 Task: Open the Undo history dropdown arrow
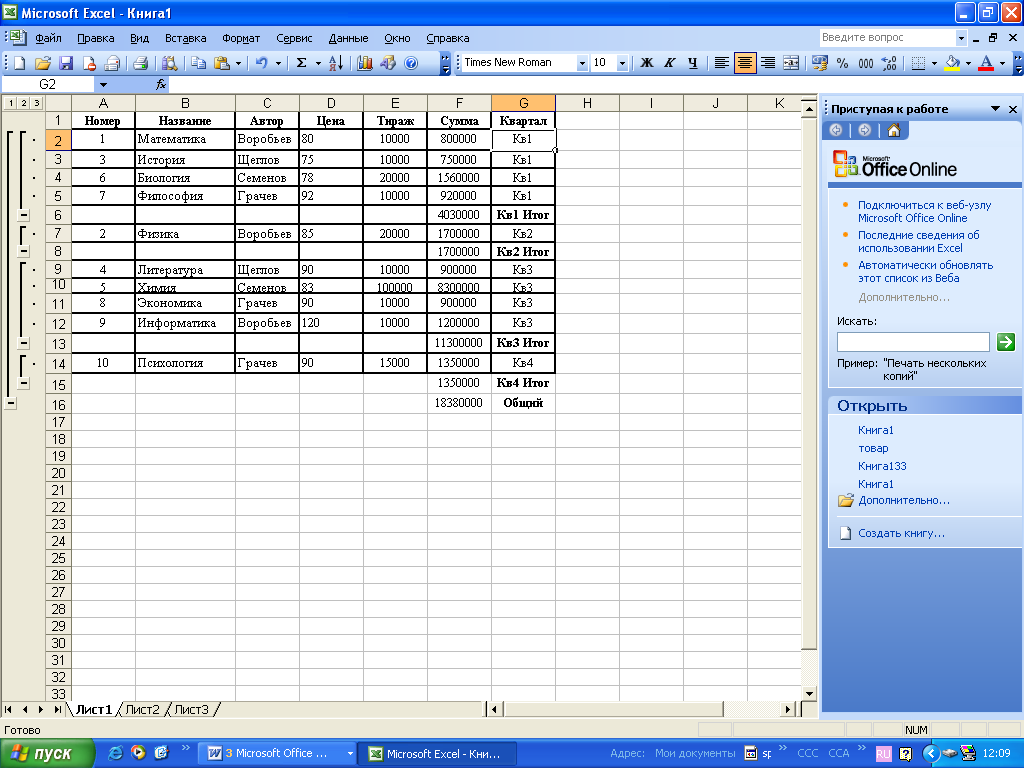278,63
